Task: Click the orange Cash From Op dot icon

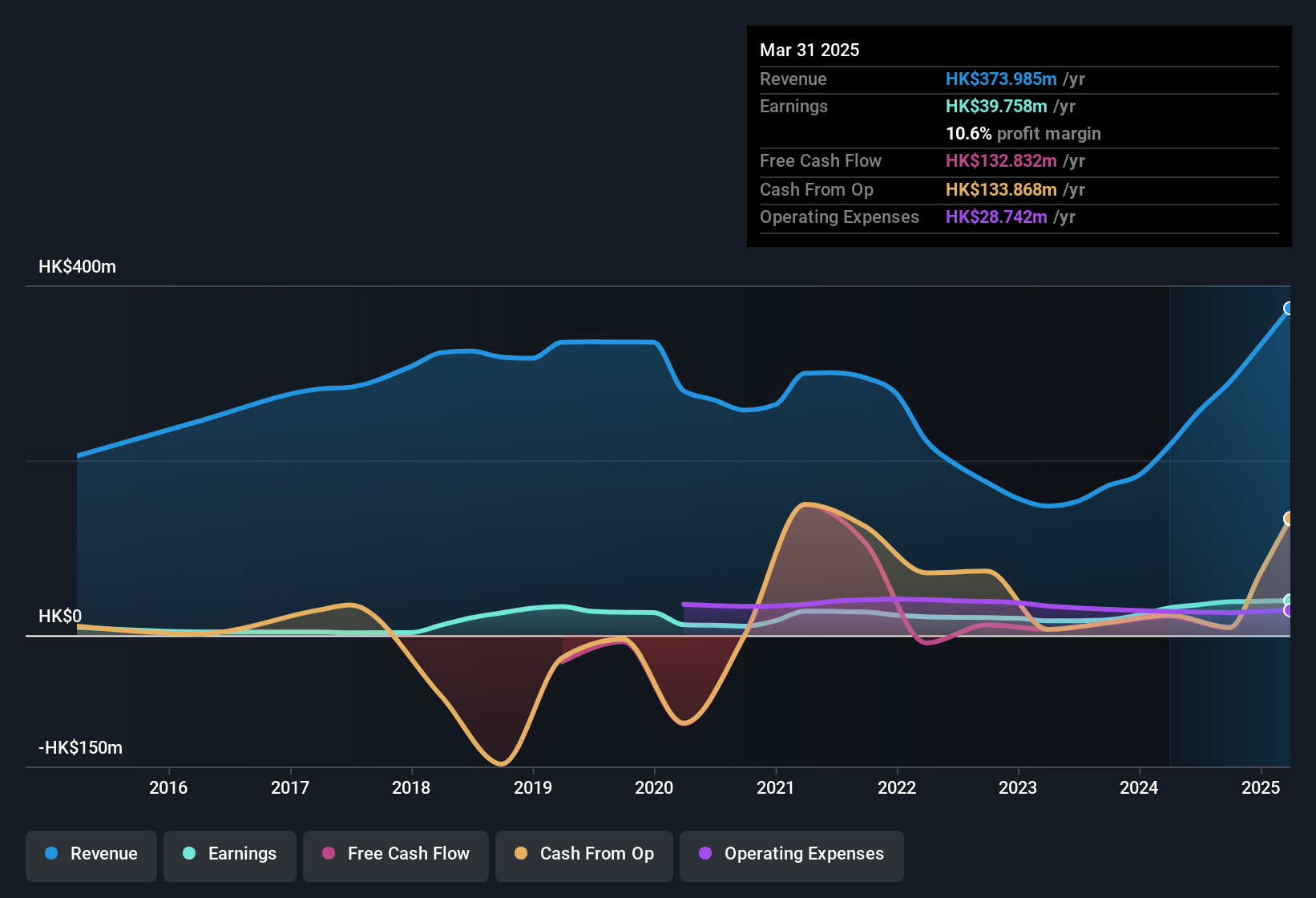Action: click(520, 854)
